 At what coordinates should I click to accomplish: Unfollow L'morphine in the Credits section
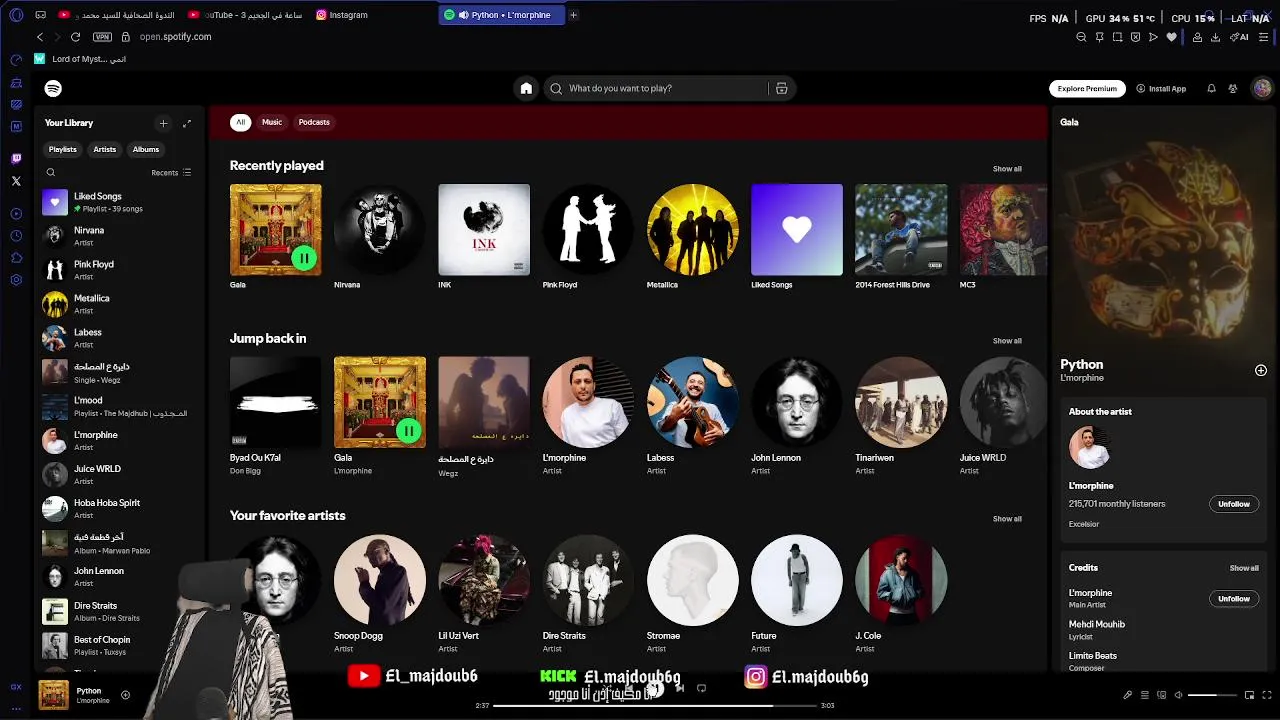click(1233, 599)
